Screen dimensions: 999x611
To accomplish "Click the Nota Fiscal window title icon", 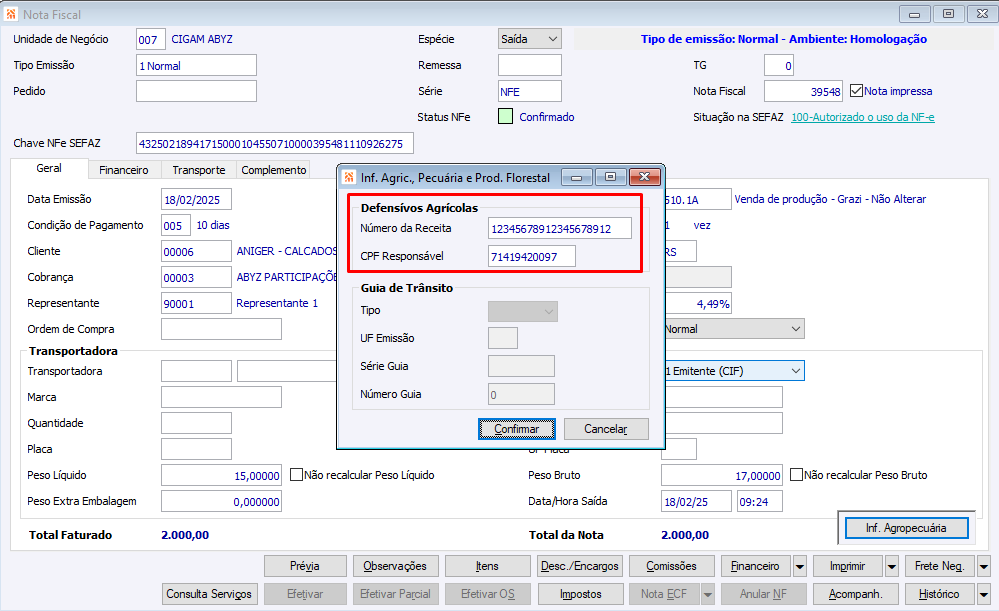I will tap(11, 14).
